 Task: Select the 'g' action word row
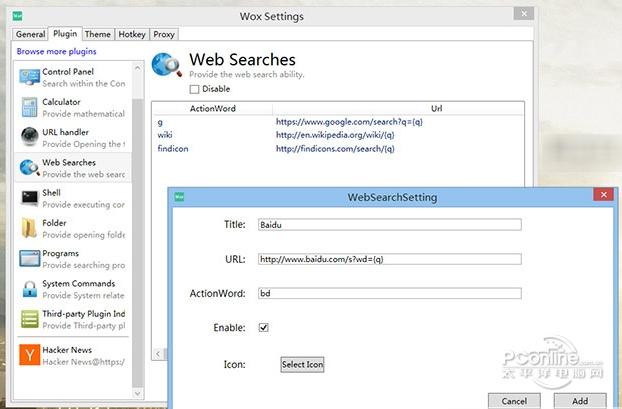pyautogui.click(x=160, y=122)
